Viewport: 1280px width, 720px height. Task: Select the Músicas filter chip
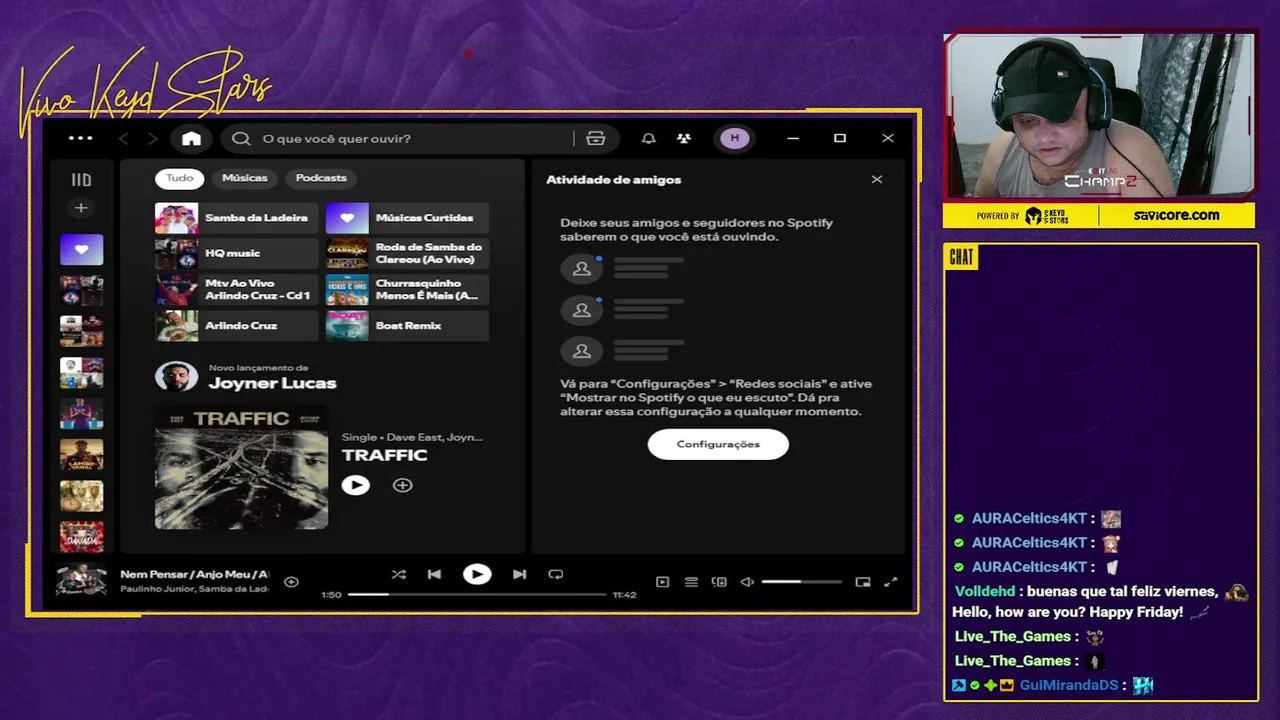click(245, 178)
